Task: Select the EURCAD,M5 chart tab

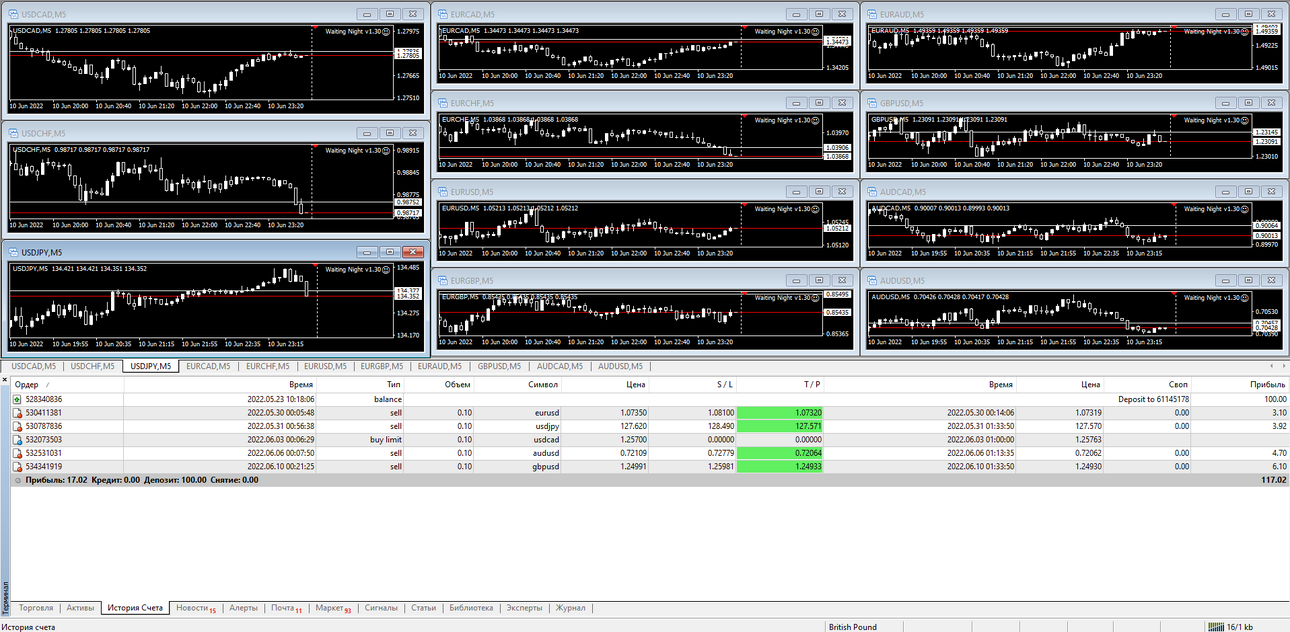Action: (208, 366)
